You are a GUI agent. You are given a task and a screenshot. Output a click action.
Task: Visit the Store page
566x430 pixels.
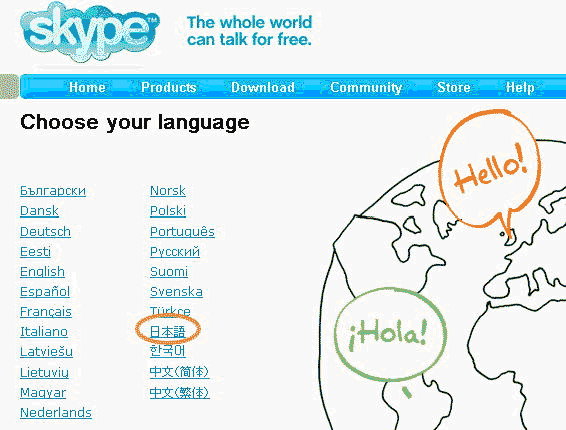click(454, 87)
